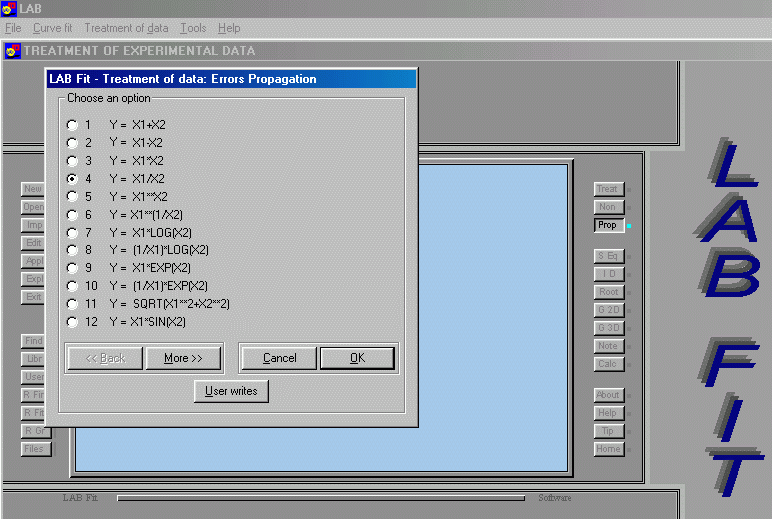
Task: Click the More >> button
Action: pos(183,358)
